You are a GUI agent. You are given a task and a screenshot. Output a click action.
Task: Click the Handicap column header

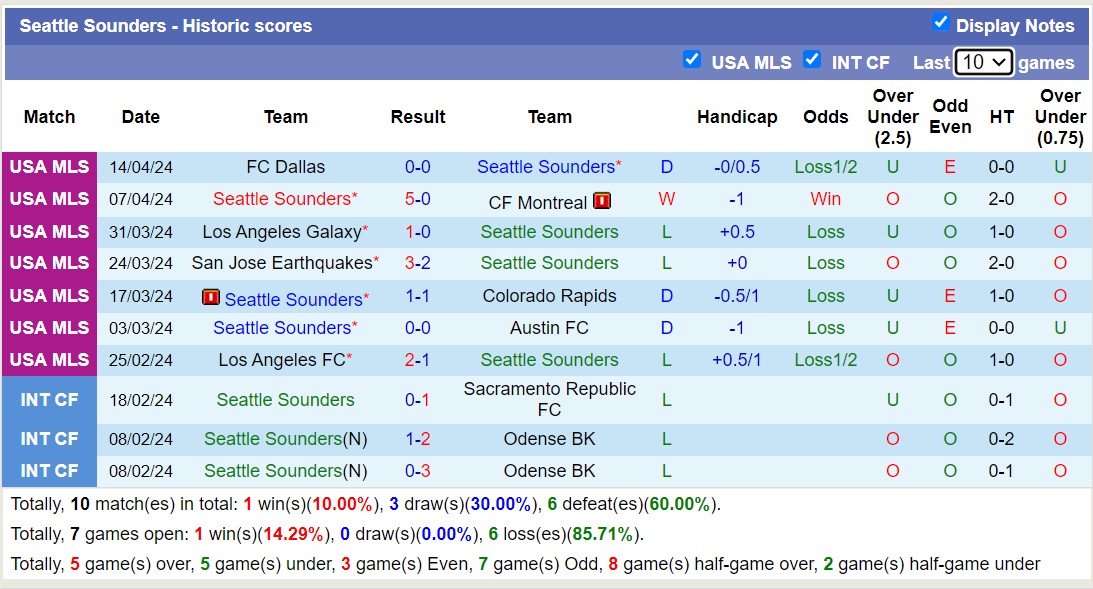737,117
